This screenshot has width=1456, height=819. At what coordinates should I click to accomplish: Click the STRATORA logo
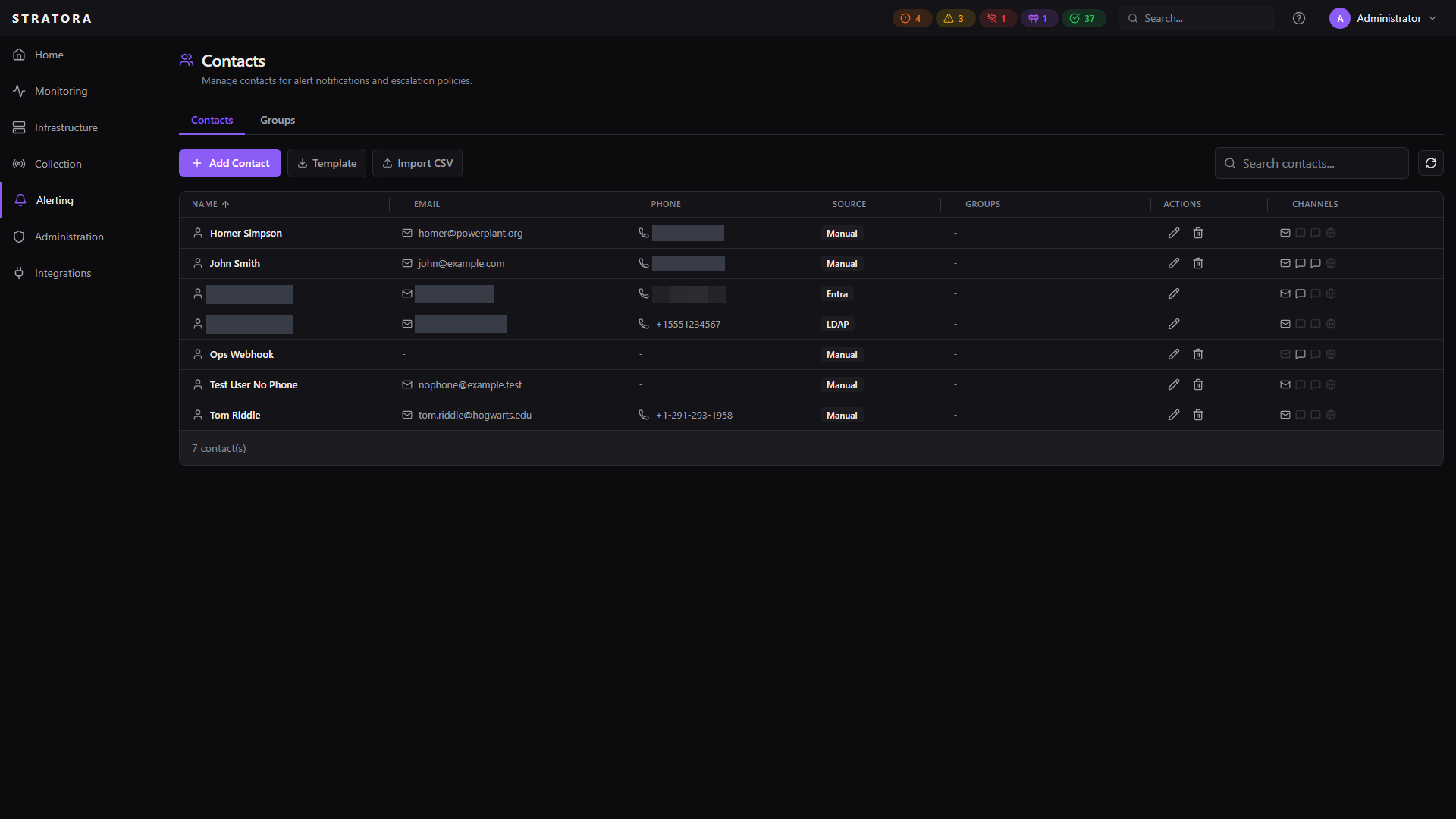coord(52,18)
